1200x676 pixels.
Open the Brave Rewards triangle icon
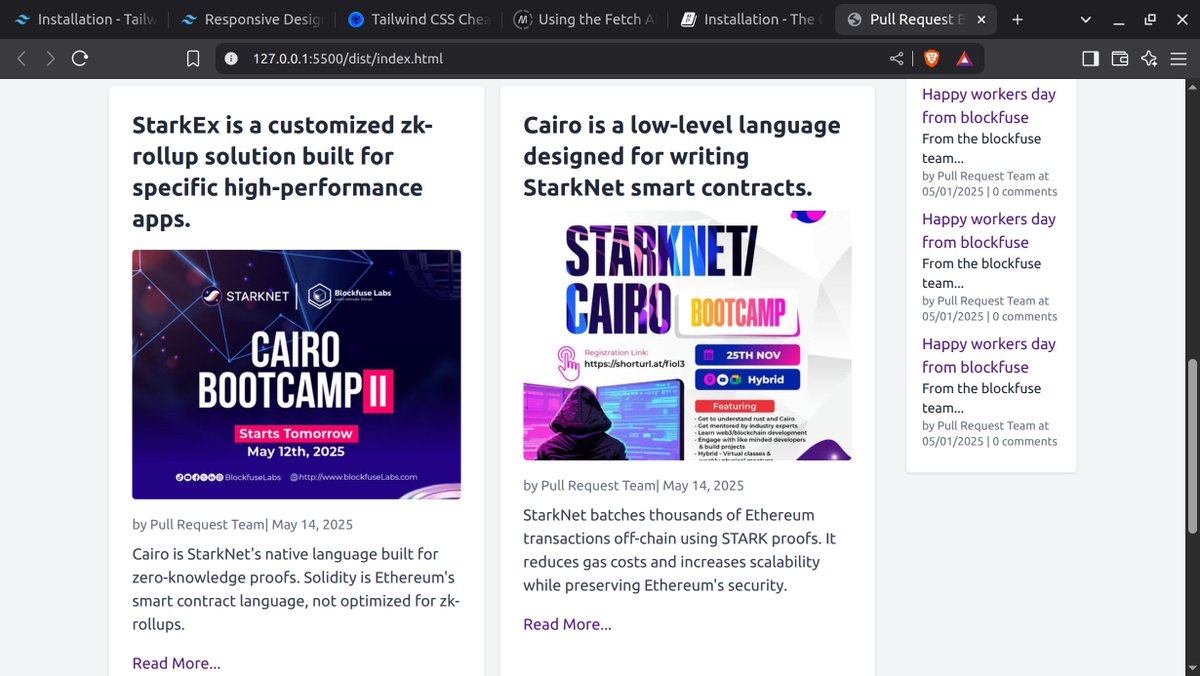964,59
